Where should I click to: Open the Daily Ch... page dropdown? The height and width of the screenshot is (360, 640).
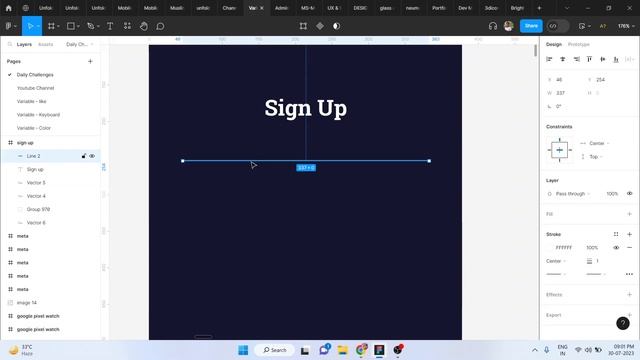point(79,44)
